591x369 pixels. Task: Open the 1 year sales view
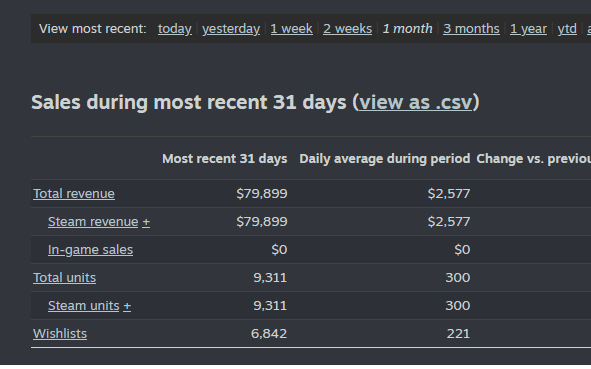[528, 29]
